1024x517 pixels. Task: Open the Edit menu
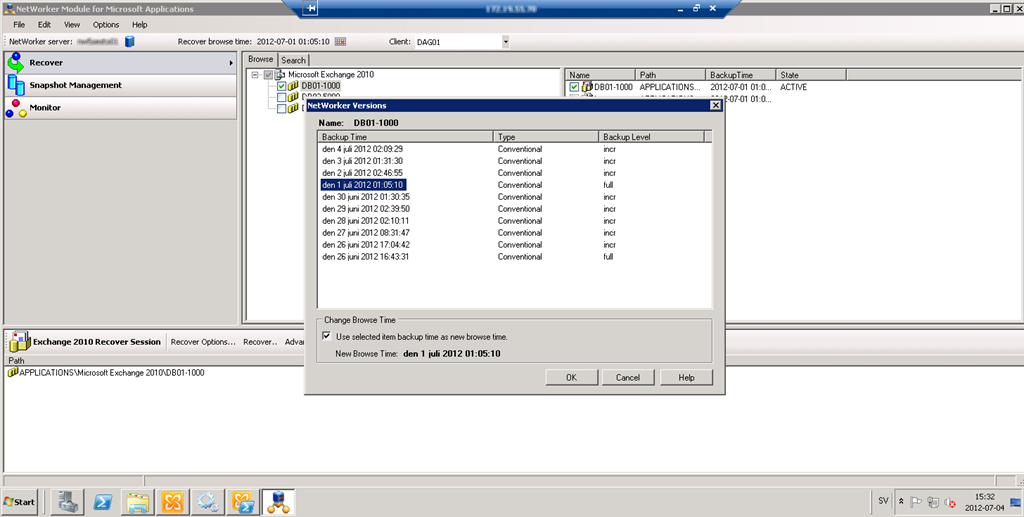(44, 25)
